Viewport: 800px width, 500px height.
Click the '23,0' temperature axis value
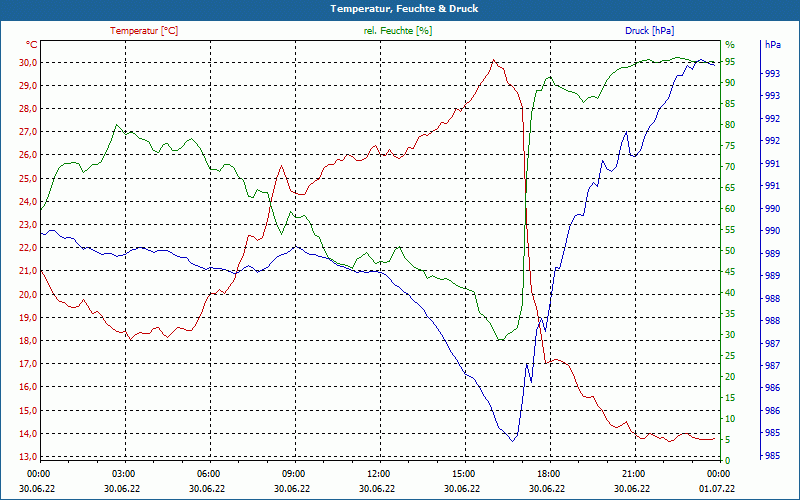[x=28, y=224]
